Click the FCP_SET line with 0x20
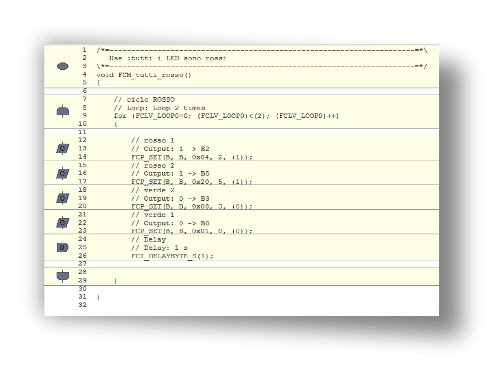Viewport: 504px width, 379px height. click(x=192, y=181)
